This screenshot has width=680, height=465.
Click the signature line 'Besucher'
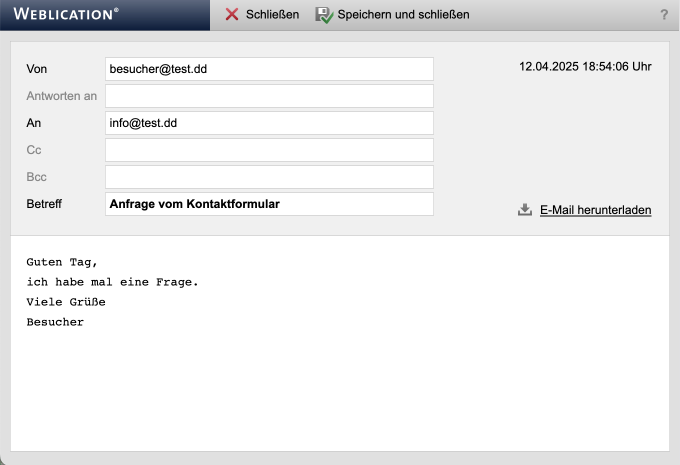click(x=55, y=322)
